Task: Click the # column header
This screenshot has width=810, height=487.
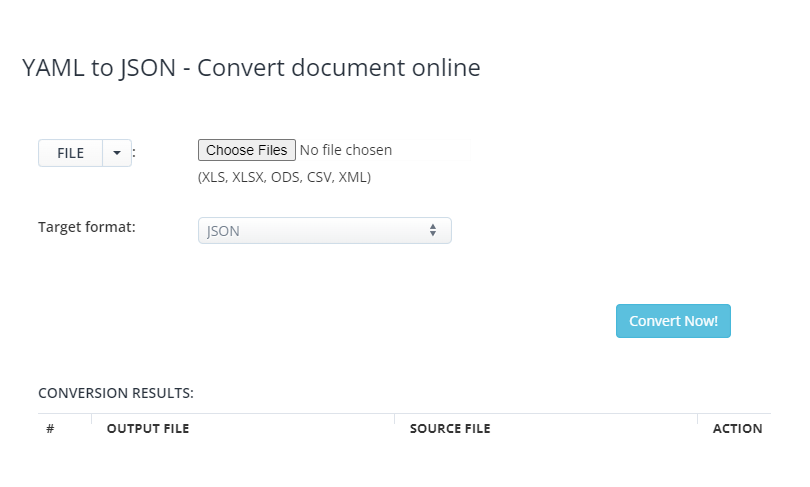Action: (x=50, y=429)
